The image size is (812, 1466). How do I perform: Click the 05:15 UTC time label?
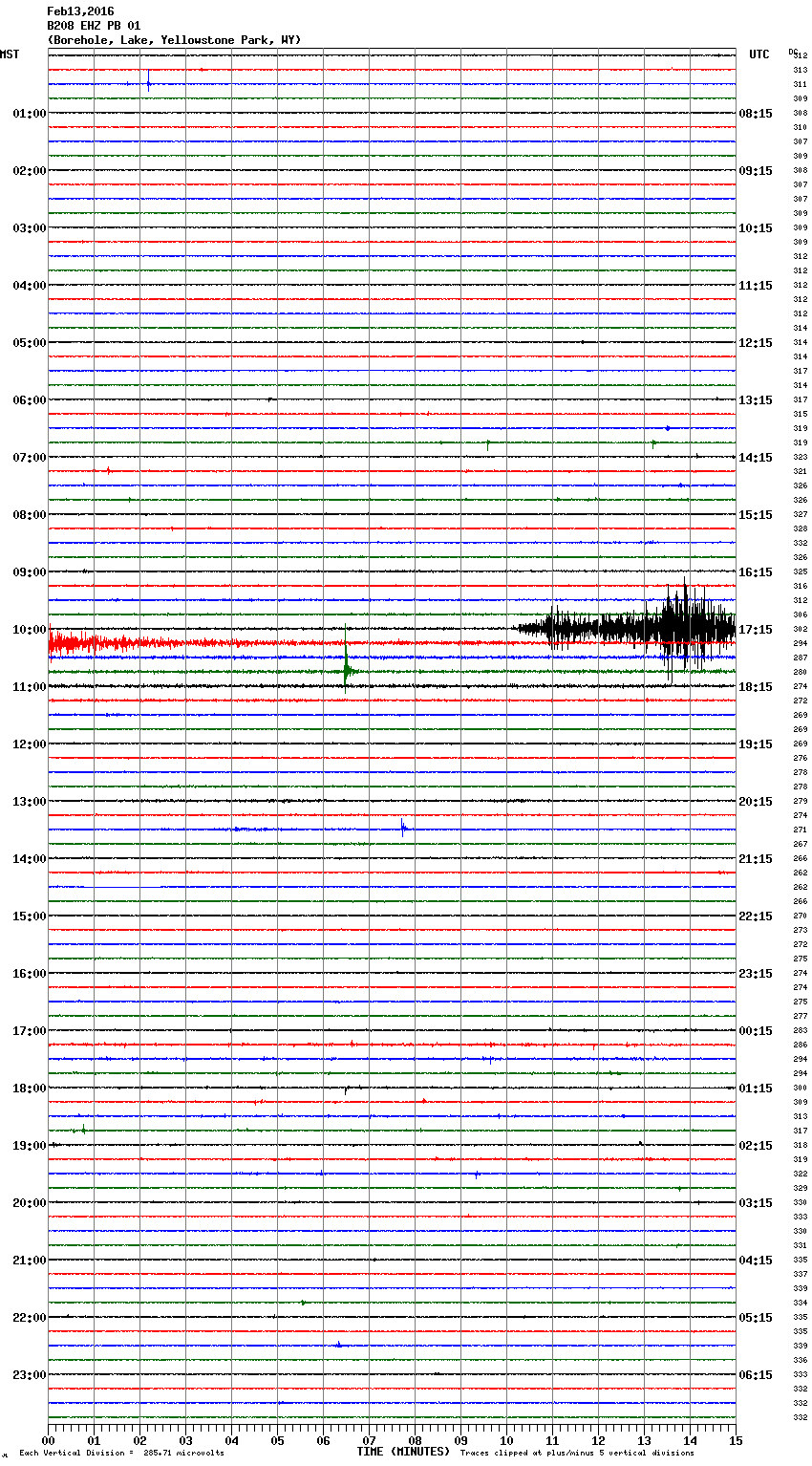point(756,1318)
